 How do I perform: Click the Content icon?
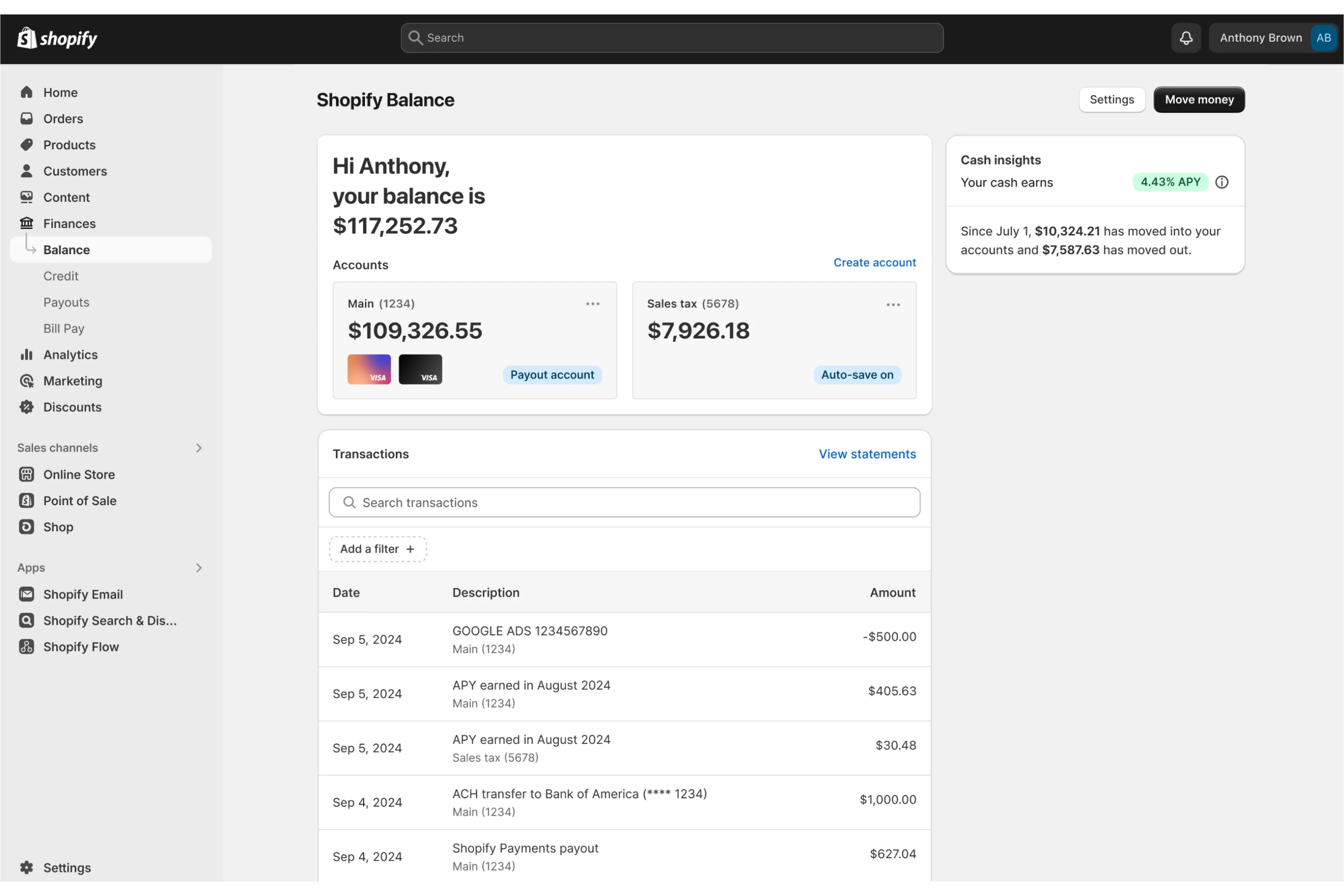(x=26, y=198)
